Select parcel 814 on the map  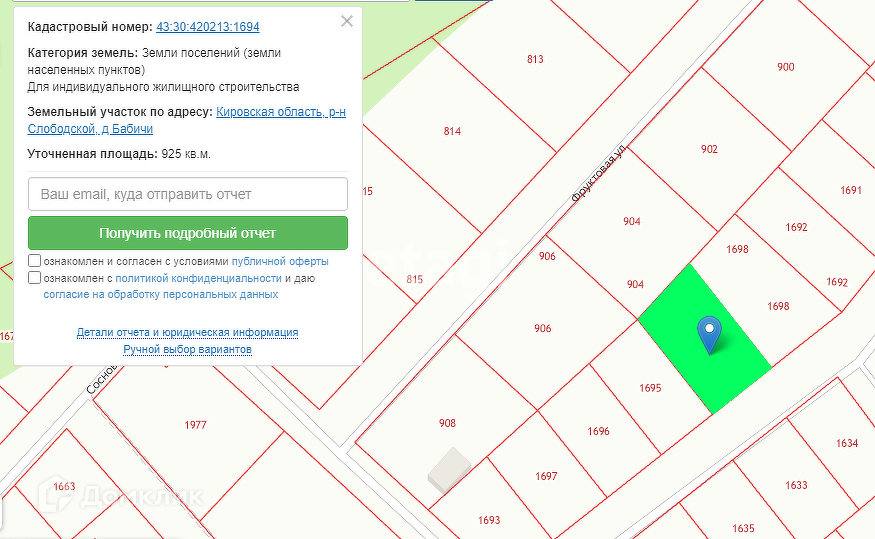[x=452, y=131]
